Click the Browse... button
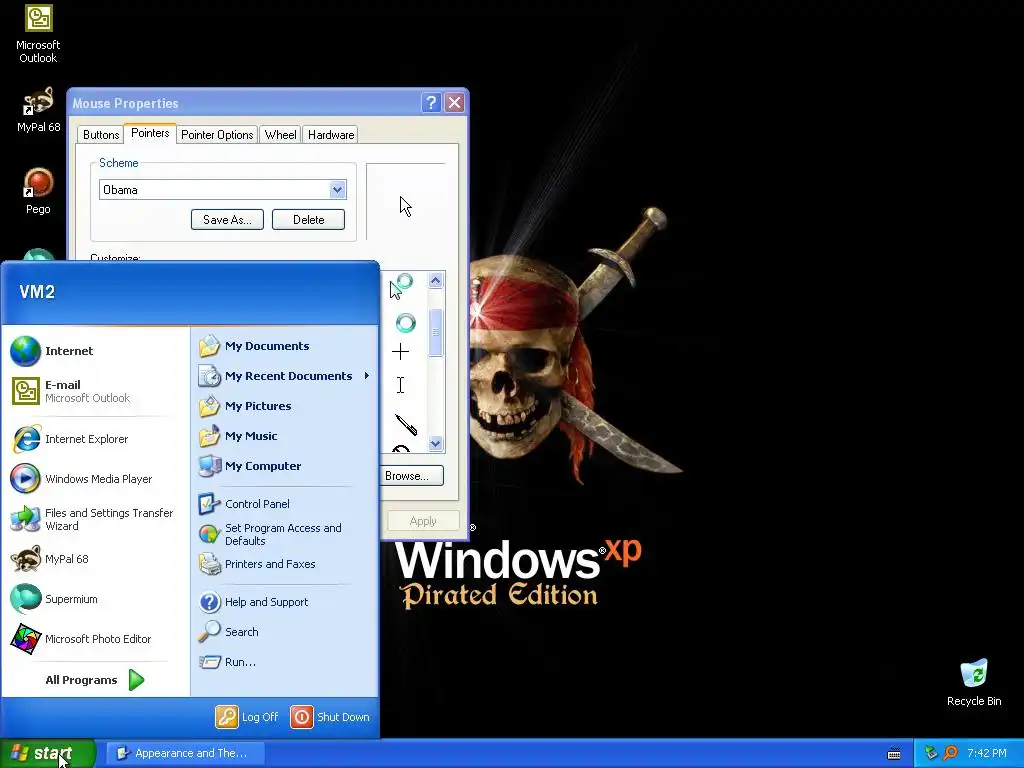 [x=411, y=475]
